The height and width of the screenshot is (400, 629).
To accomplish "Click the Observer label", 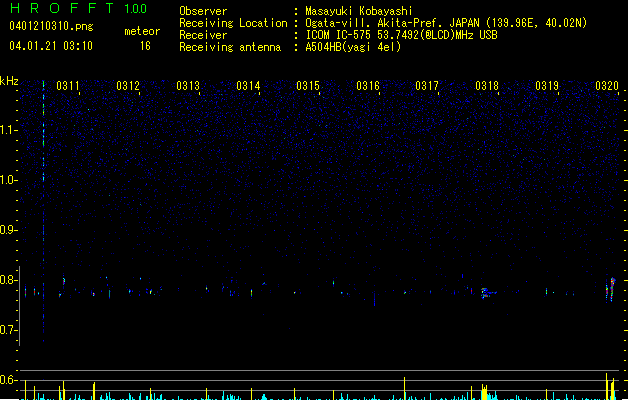I will click(x=203, y=11).
